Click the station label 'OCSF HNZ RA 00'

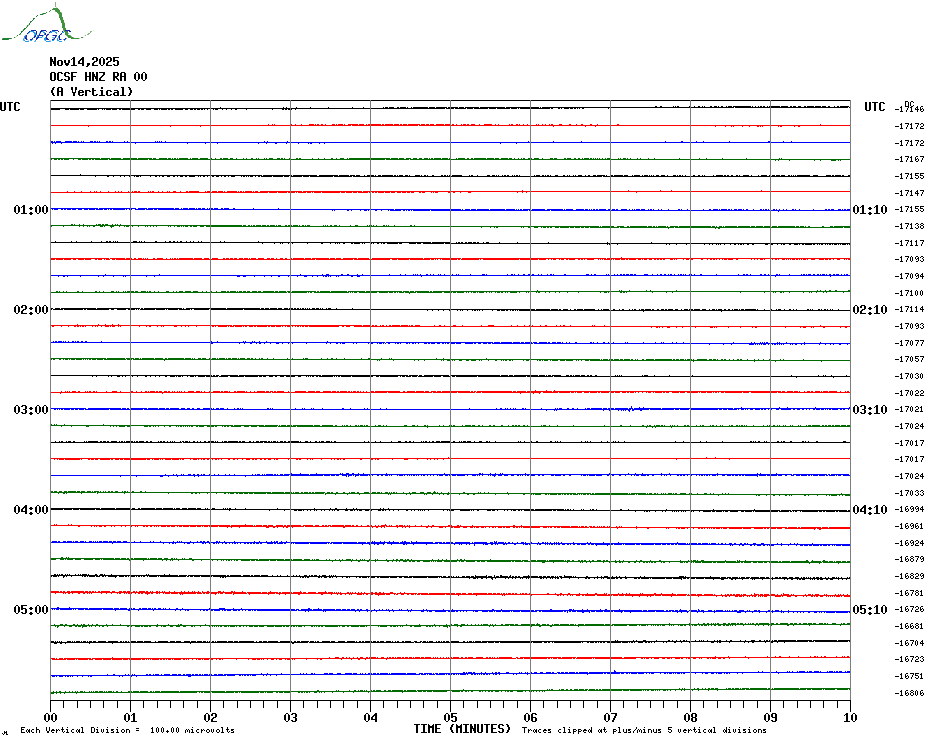coord(98,77)
